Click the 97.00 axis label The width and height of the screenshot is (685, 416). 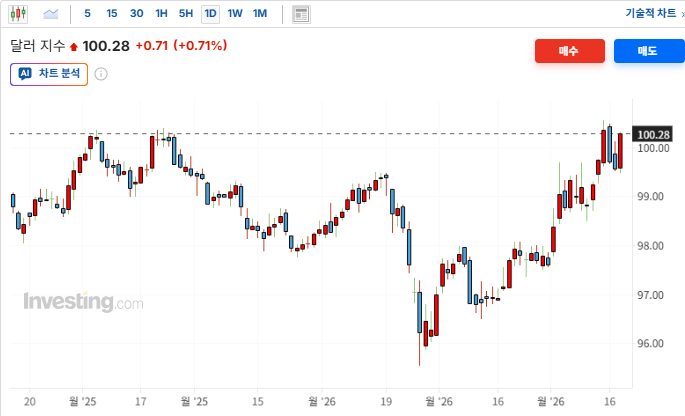point(650,295)
